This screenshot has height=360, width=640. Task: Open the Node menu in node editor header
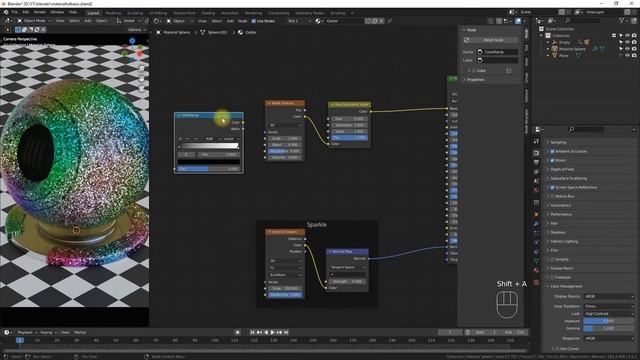(x=242, y=21)
